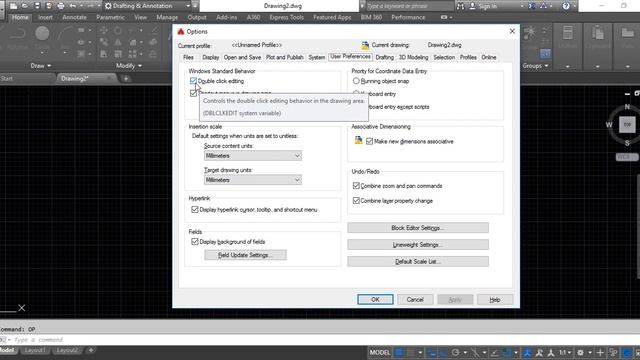Click the Undo arrow icon
Image resolution: width=640 pixels, height=360 pixels.
point(73,6)
